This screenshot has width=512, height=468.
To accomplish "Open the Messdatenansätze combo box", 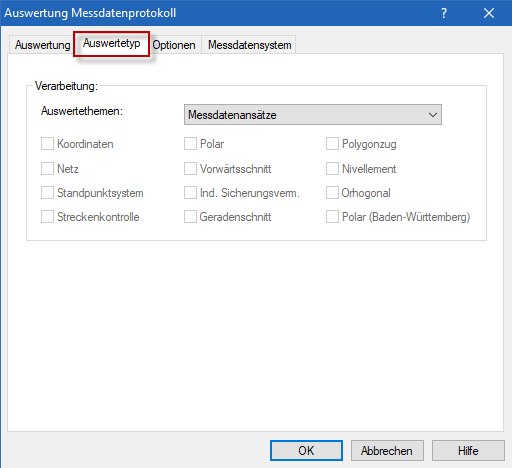I will click(313, 115).
